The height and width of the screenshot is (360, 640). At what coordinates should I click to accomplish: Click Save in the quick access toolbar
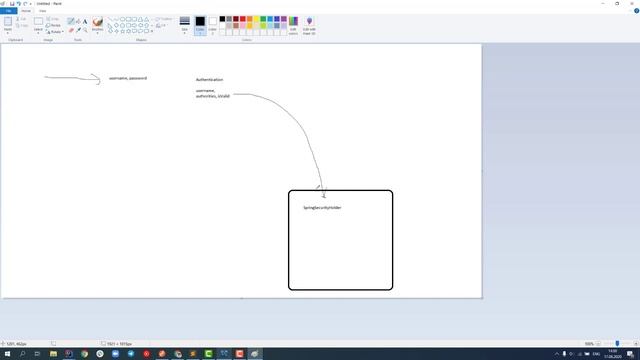tap(12, 4)
